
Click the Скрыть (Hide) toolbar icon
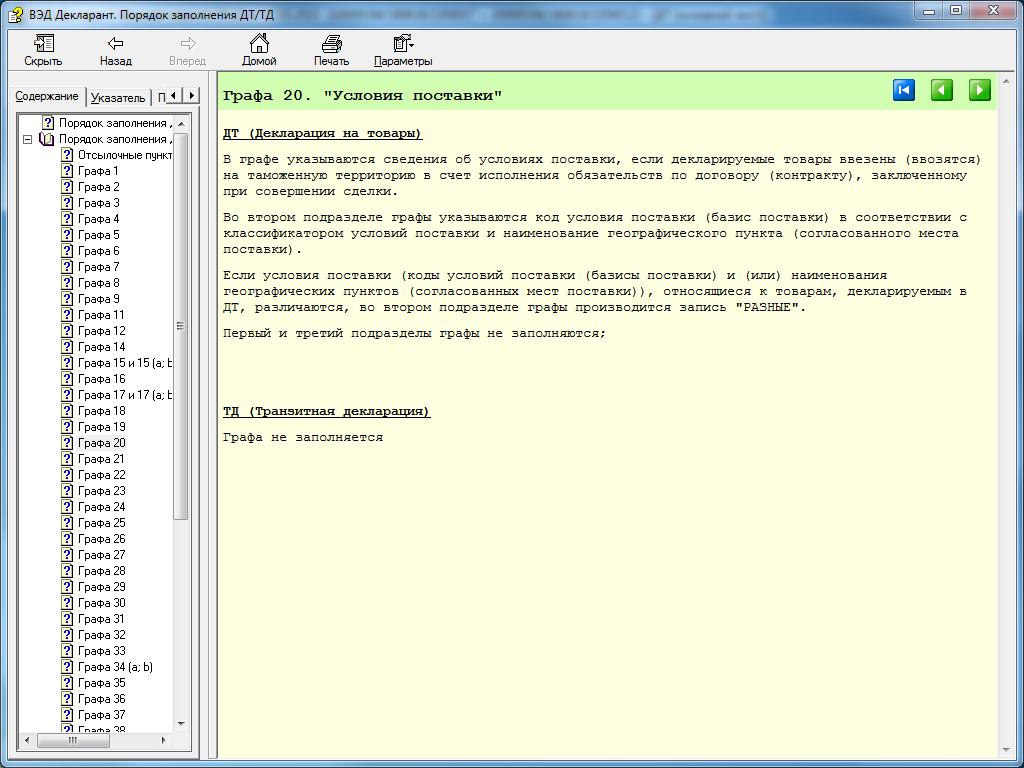43,44
